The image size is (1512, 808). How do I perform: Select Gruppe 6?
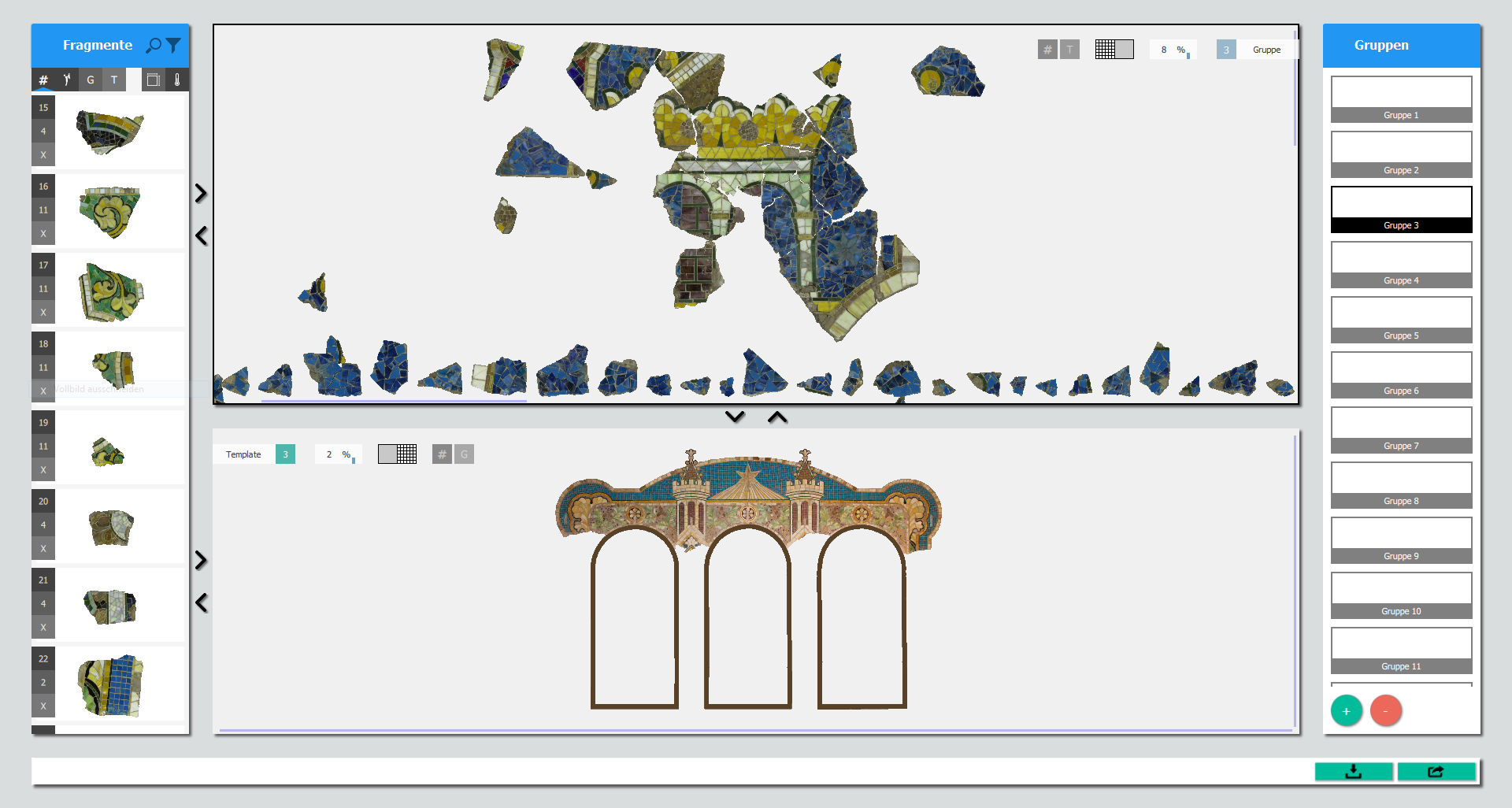[x=1401, y=375]
